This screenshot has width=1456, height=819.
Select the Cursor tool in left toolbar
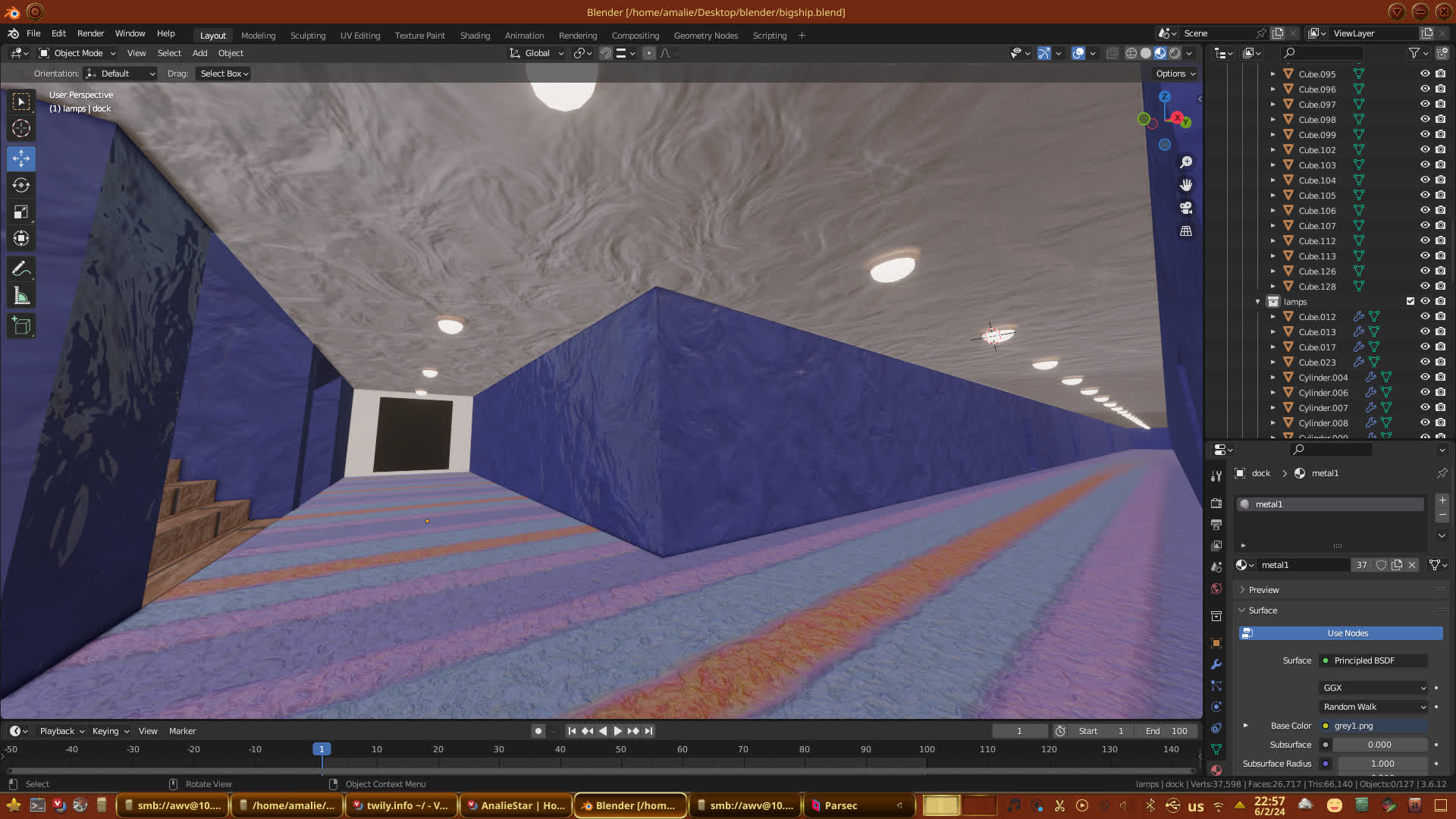[21, 128]
